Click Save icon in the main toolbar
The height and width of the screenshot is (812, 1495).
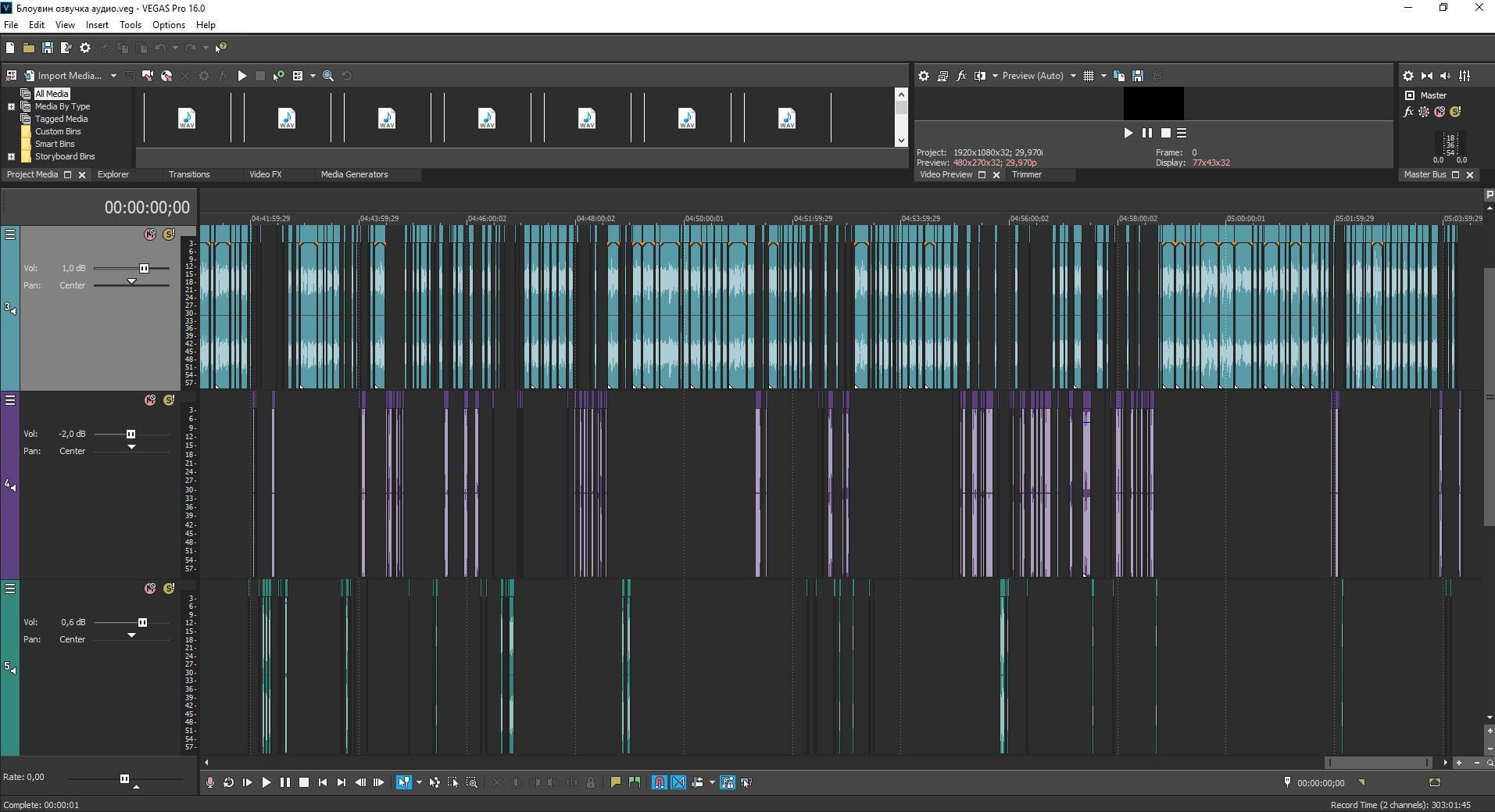47,48
